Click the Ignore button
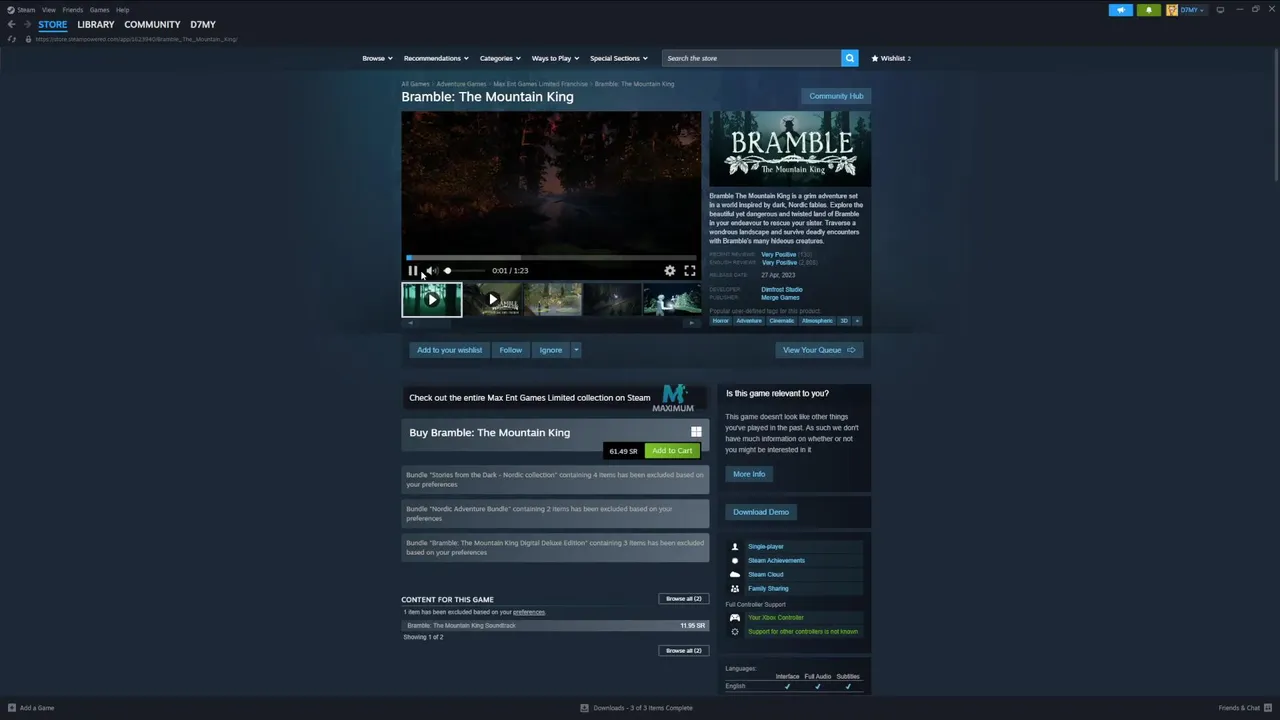Image resolution: width=1280 pixels, height=720 pixels. click(x=551, y=350)
